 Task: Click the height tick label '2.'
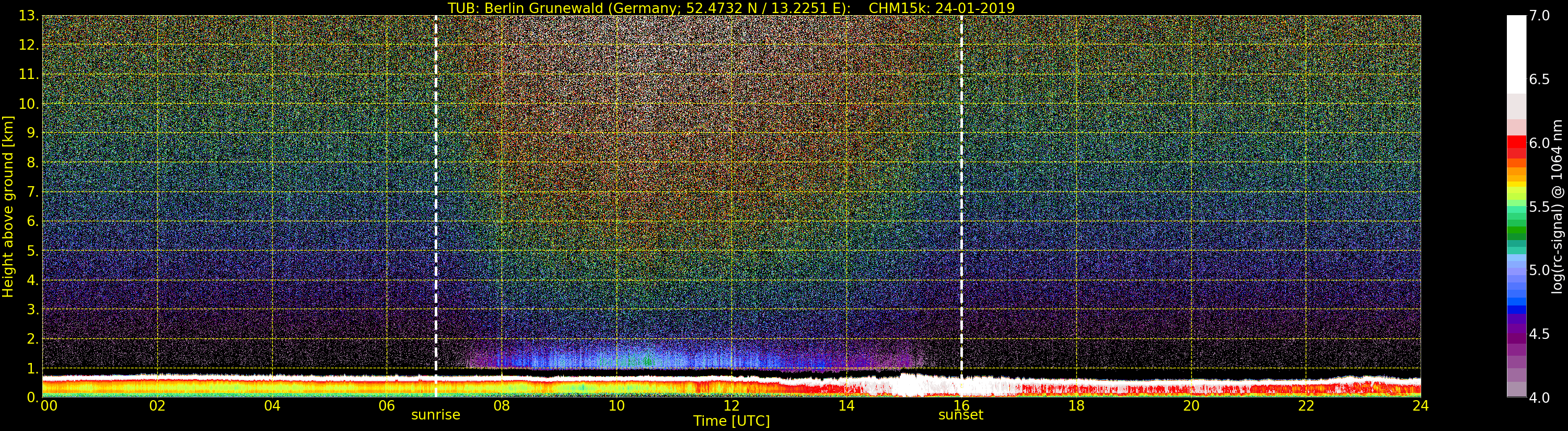pyautogui.click(x=33, y=338)
